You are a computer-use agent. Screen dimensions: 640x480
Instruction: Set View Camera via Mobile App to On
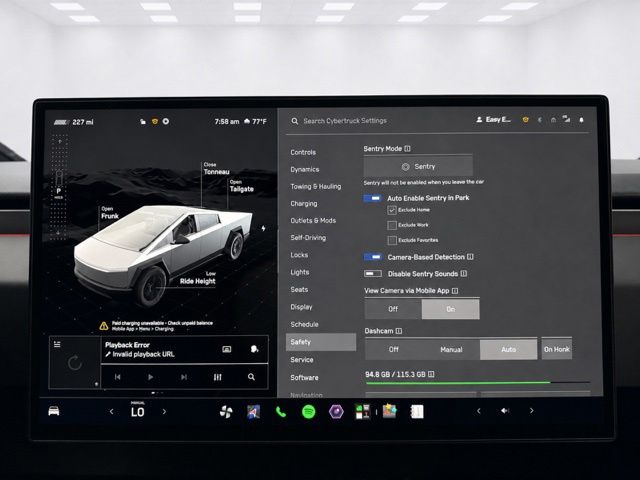pyautogui.click(x=451, y=309)
